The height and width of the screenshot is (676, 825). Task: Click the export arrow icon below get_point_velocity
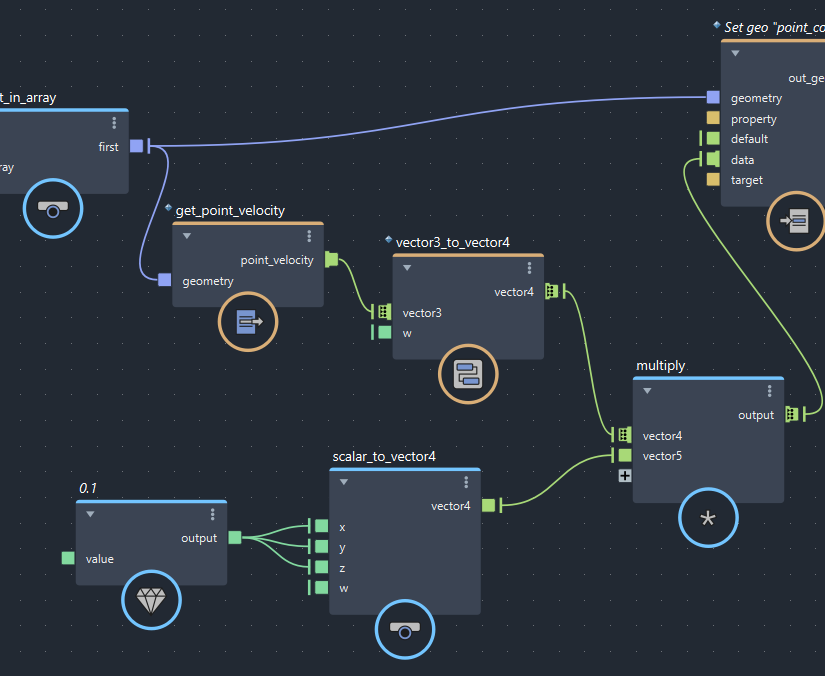pos(247,322)
